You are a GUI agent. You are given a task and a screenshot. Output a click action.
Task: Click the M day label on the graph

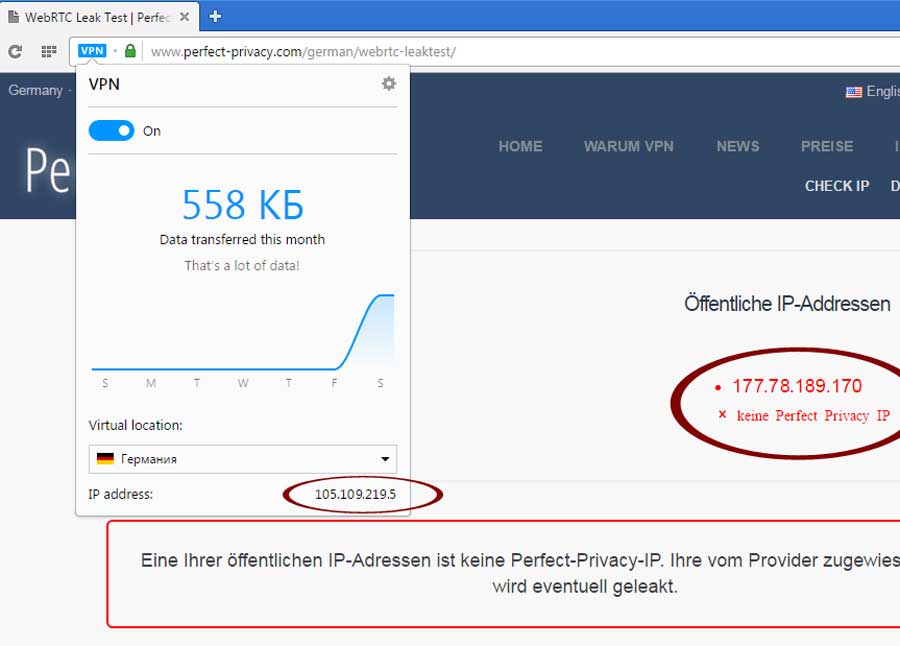tap(151, 383)
